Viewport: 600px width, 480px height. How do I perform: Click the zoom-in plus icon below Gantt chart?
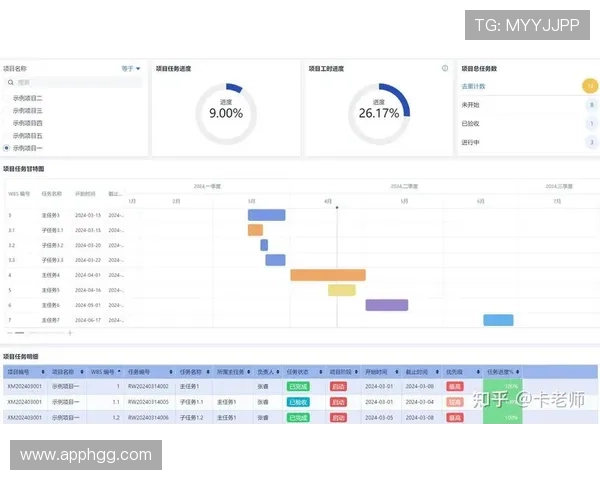point(69,332)
